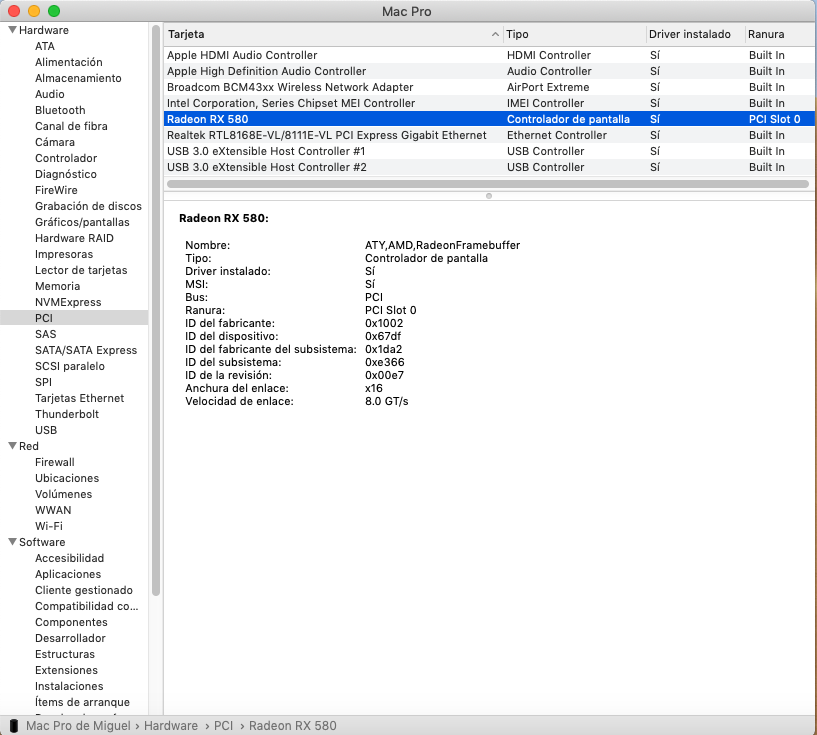Collapse the Software section triangle
817x735 pixels.
point(13,542)
